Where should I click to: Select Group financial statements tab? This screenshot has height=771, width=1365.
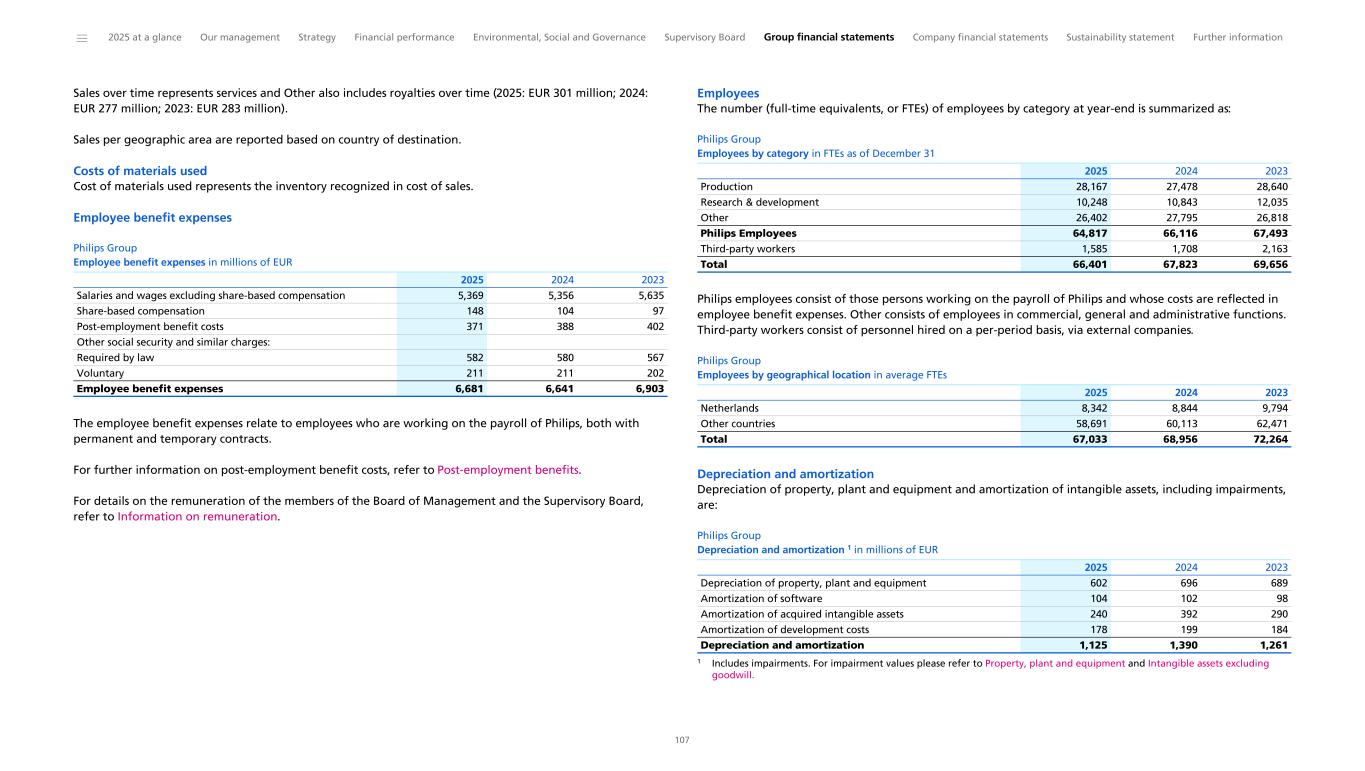tap(828, 38)
